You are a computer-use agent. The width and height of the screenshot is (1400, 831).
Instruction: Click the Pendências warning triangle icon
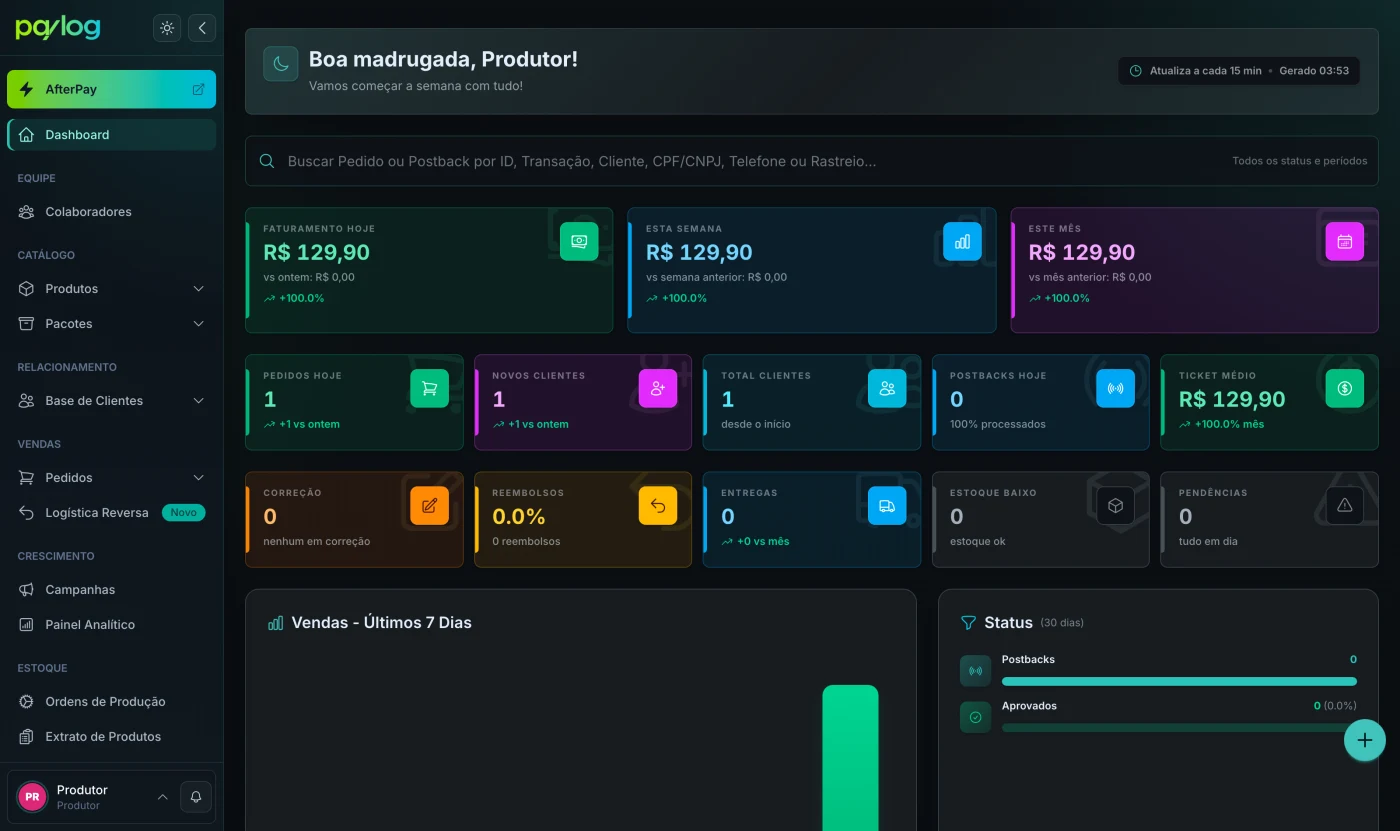pyautogui.click(x=1344, y=506)
